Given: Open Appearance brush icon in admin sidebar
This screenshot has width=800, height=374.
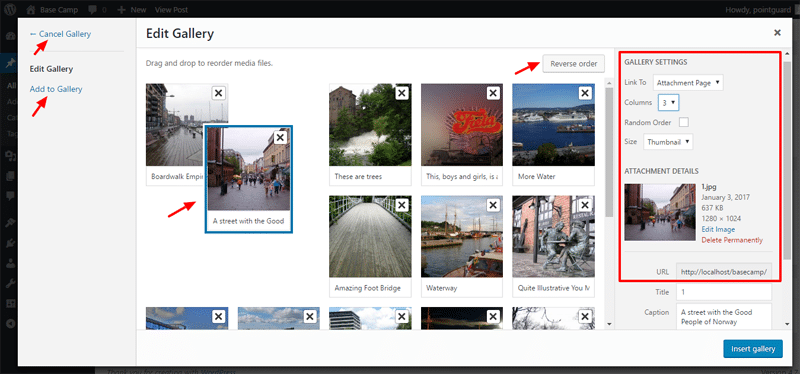Looking at the screenshot, I should [x=10, y=223].
